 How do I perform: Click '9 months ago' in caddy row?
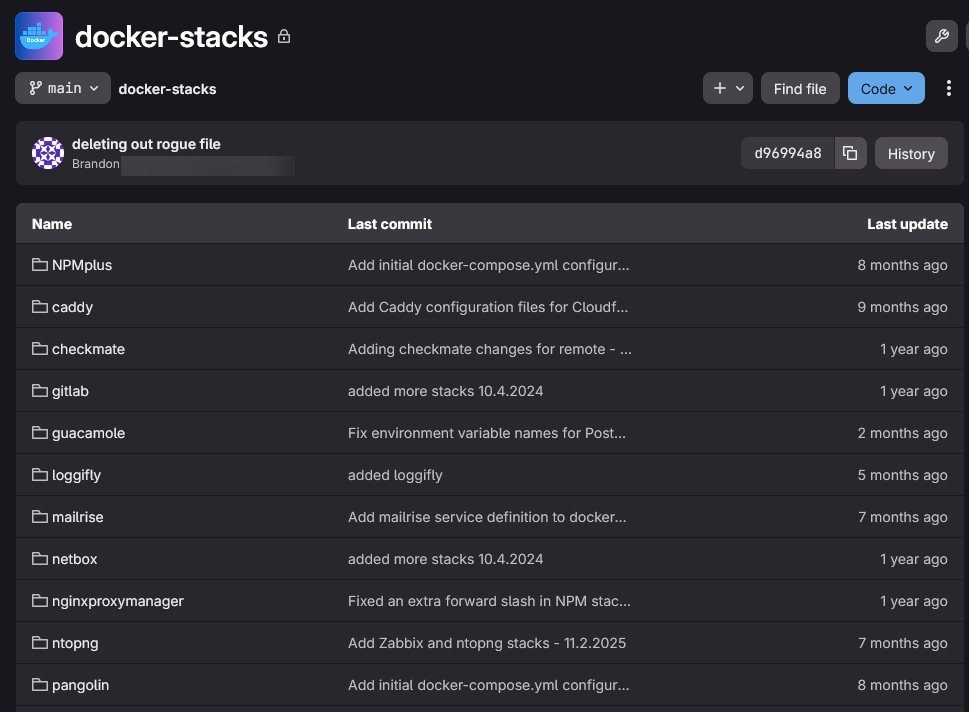click(x=902, y=307)
